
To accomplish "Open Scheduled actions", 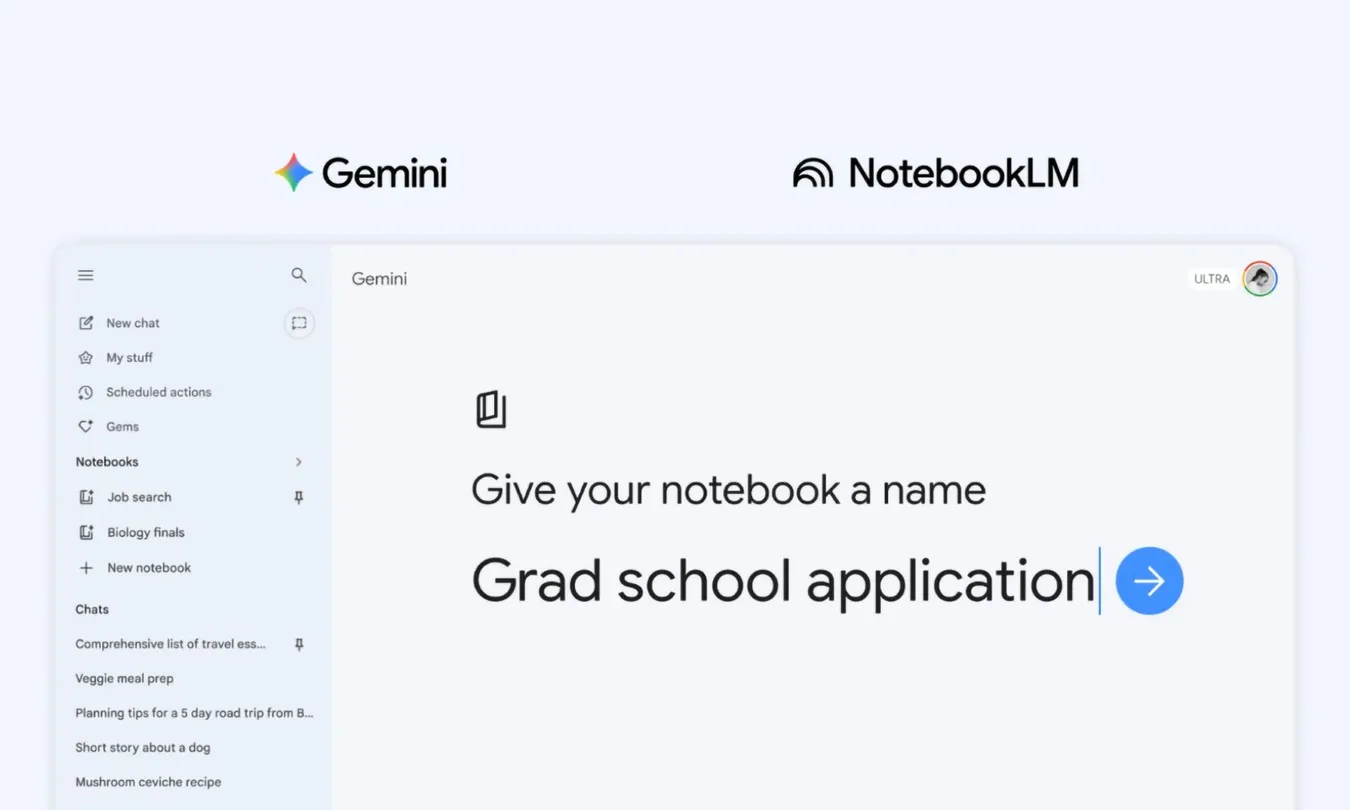I will (x=158, y=392).
